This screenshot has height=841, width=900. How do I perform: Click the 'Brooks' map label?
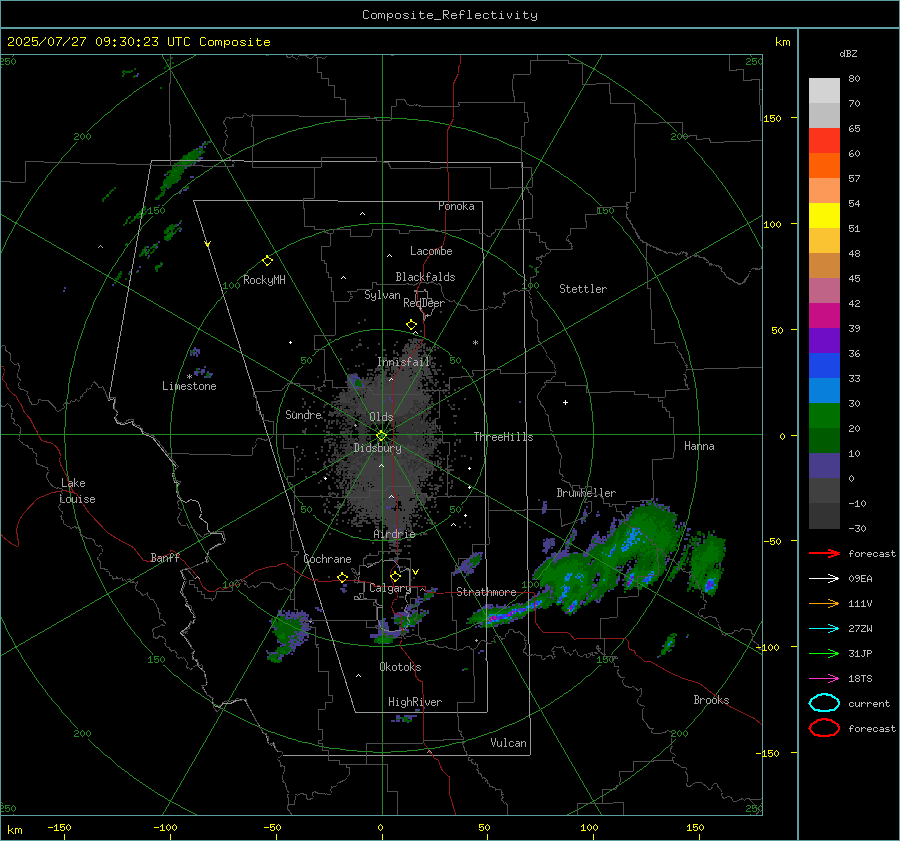pyautogui.click(x=711, y=700)
